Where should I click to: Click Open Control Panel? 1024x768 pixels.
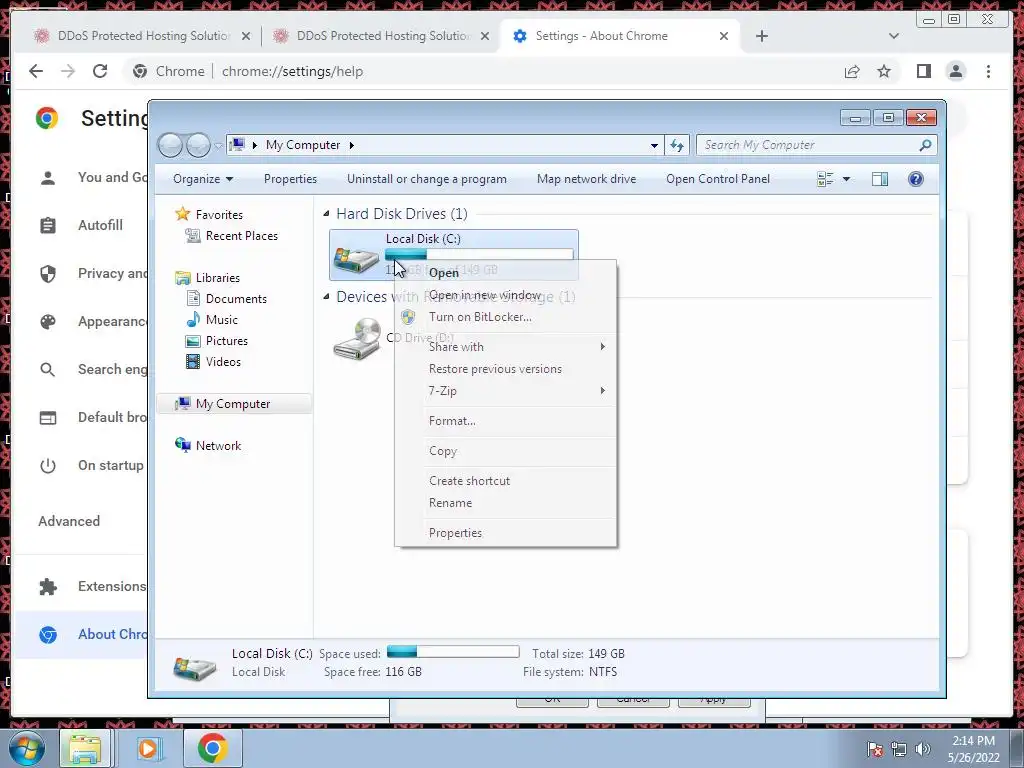coord(718,179)
